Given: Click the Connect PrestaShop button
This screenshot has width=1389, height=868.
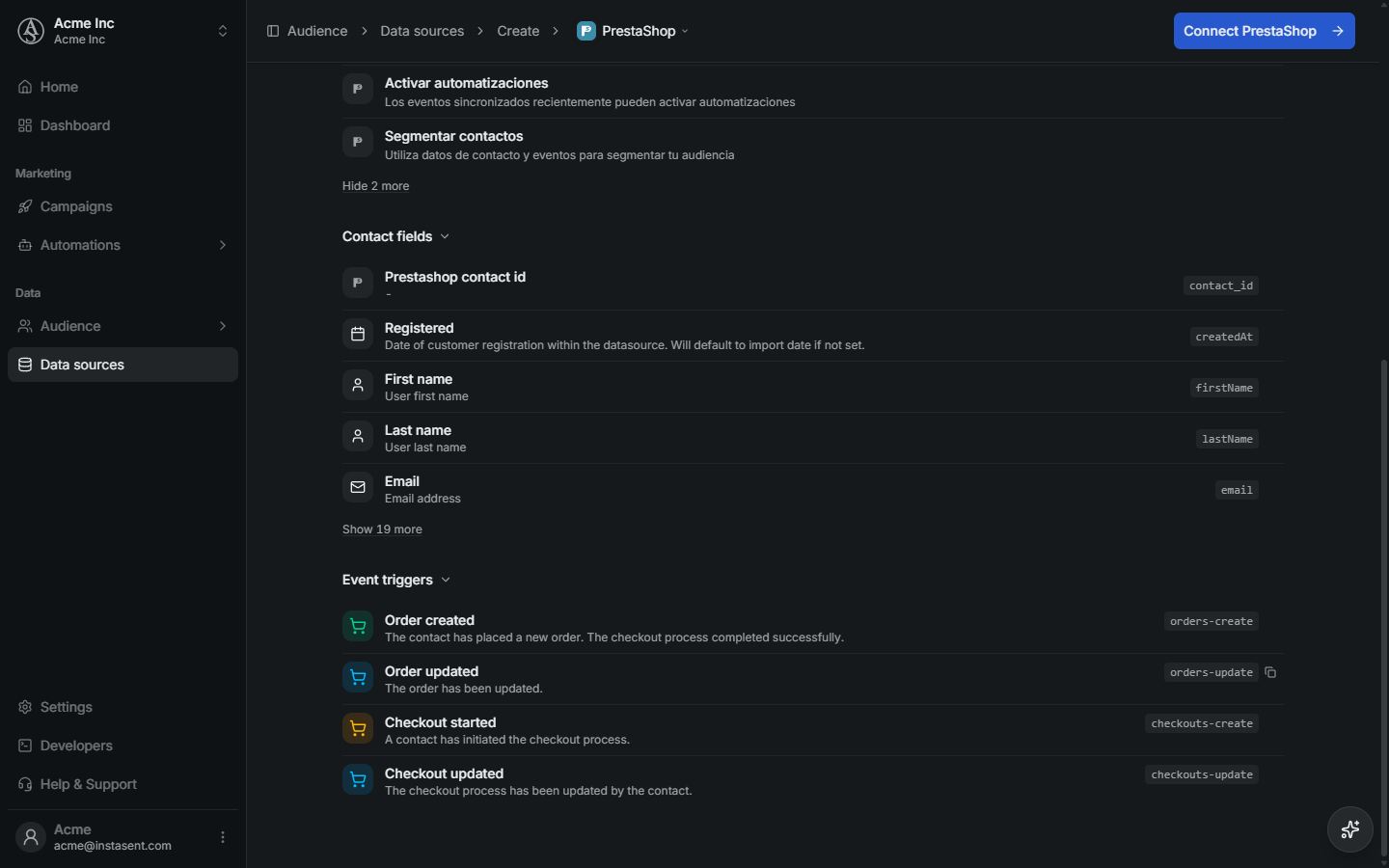Looking at the screenshot, I should (1264, 31).
